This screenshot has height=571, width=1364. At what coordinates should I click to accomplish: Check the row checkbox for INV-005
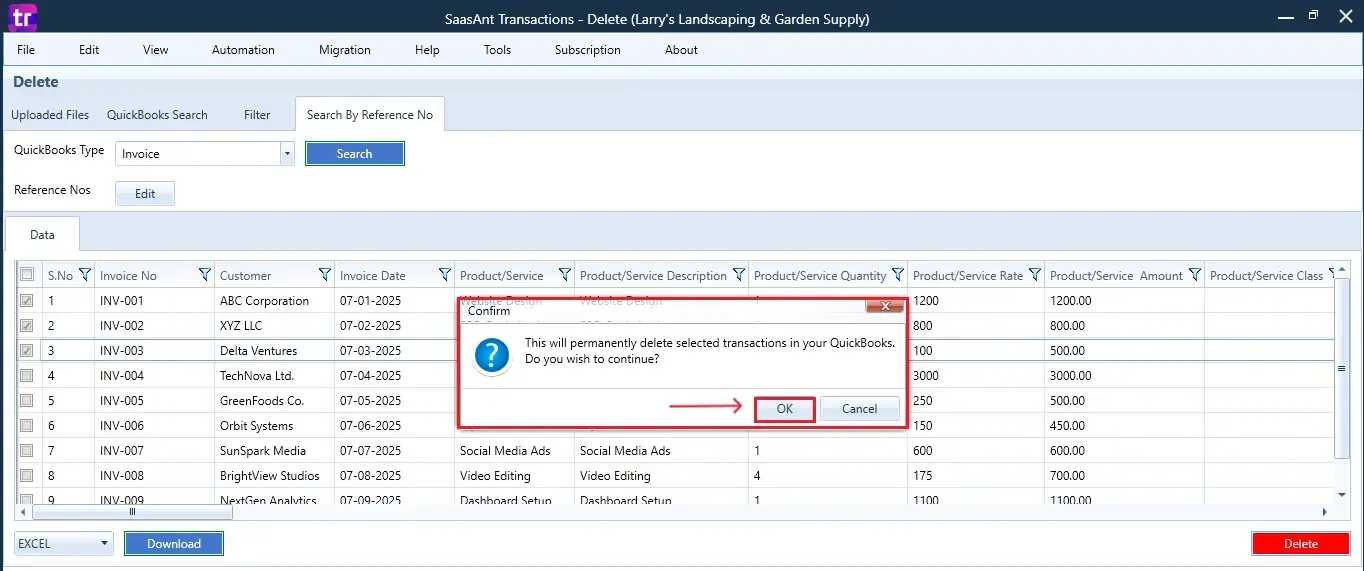click(27, 400)
